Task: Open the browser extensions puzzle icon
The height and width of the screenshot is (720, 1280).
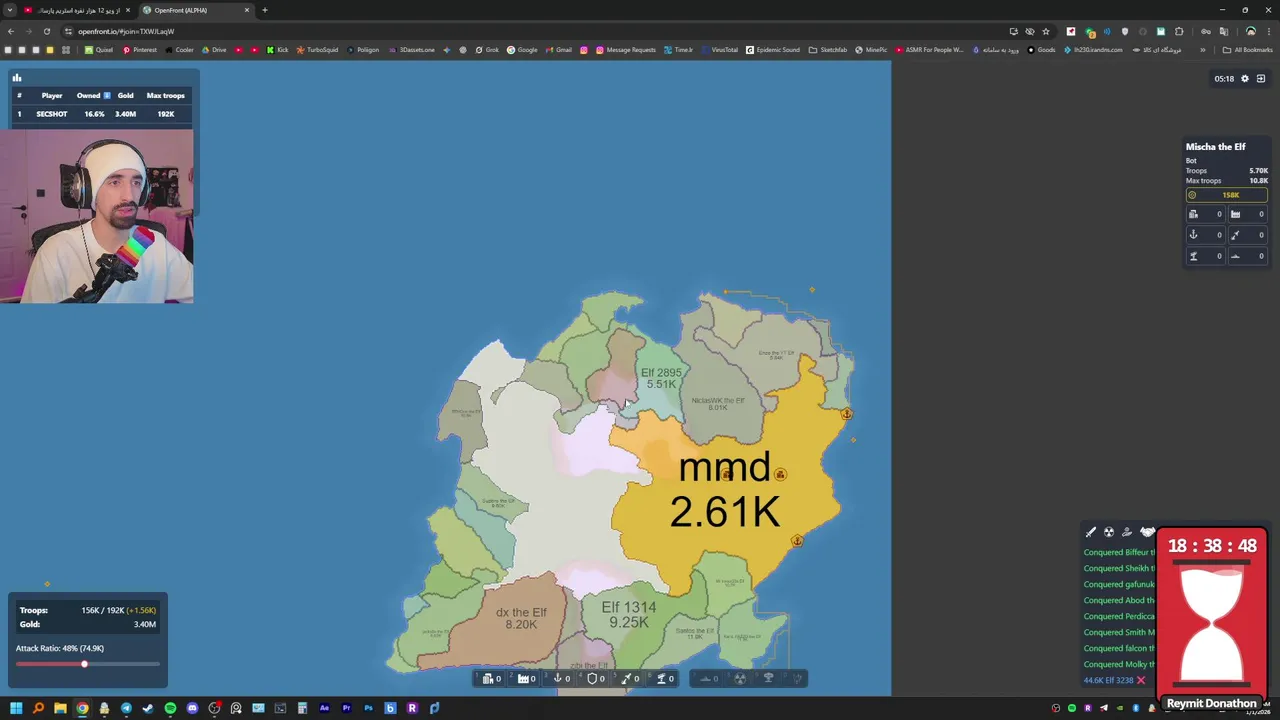Action: coord(1179,31)
